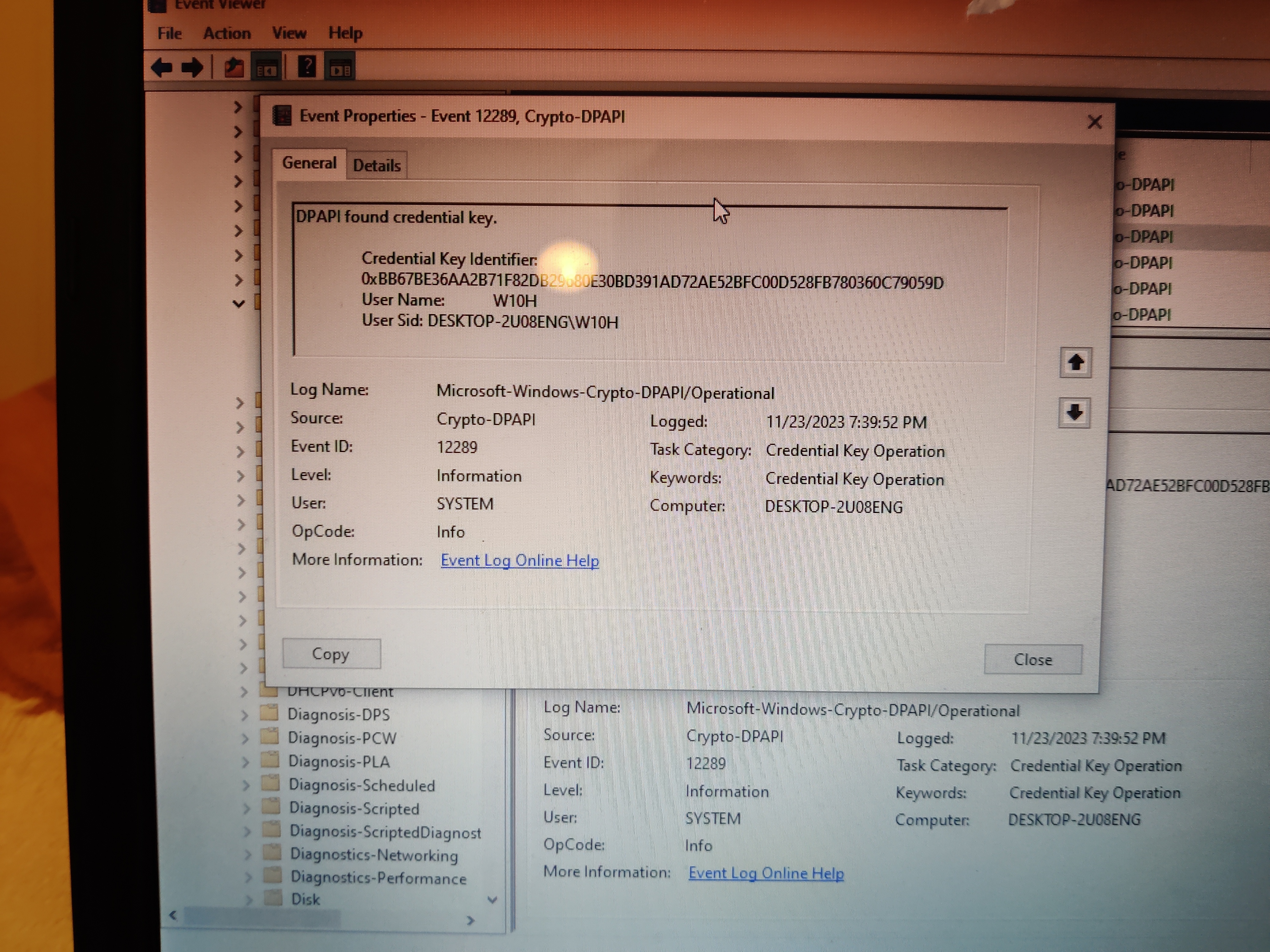Click the Diagnosis-Scheduled folder icon
The image size is (1270, 952).
[x=270, y=784]
